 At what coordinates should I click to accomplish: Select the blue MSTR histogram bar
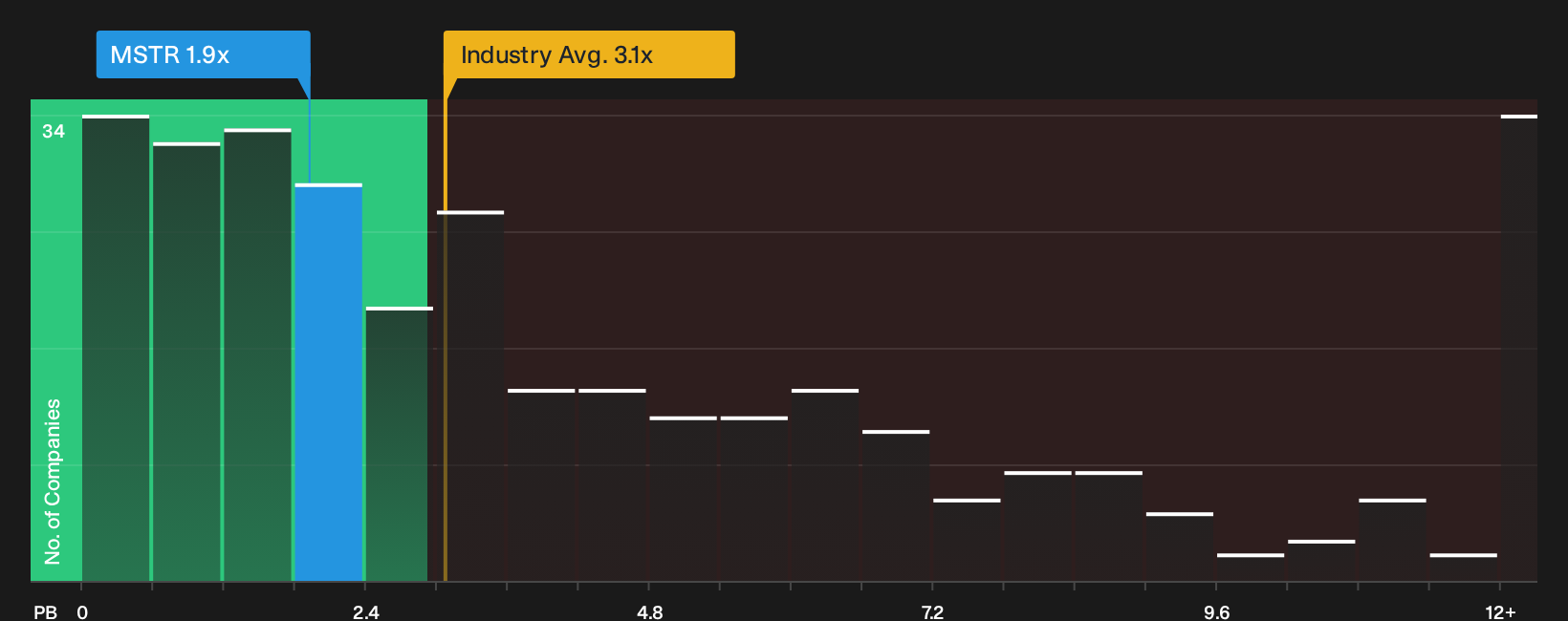point(329,382)
